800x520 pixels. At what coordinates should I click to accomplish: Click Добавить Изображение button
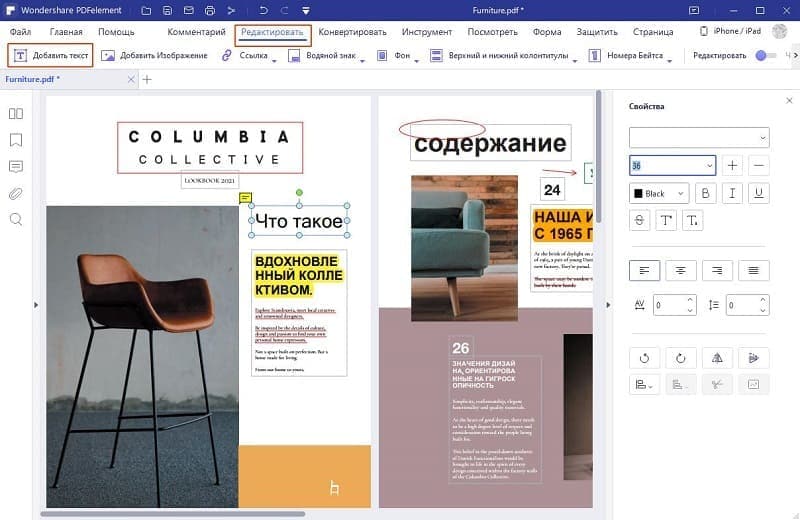[x=154, y=55]
